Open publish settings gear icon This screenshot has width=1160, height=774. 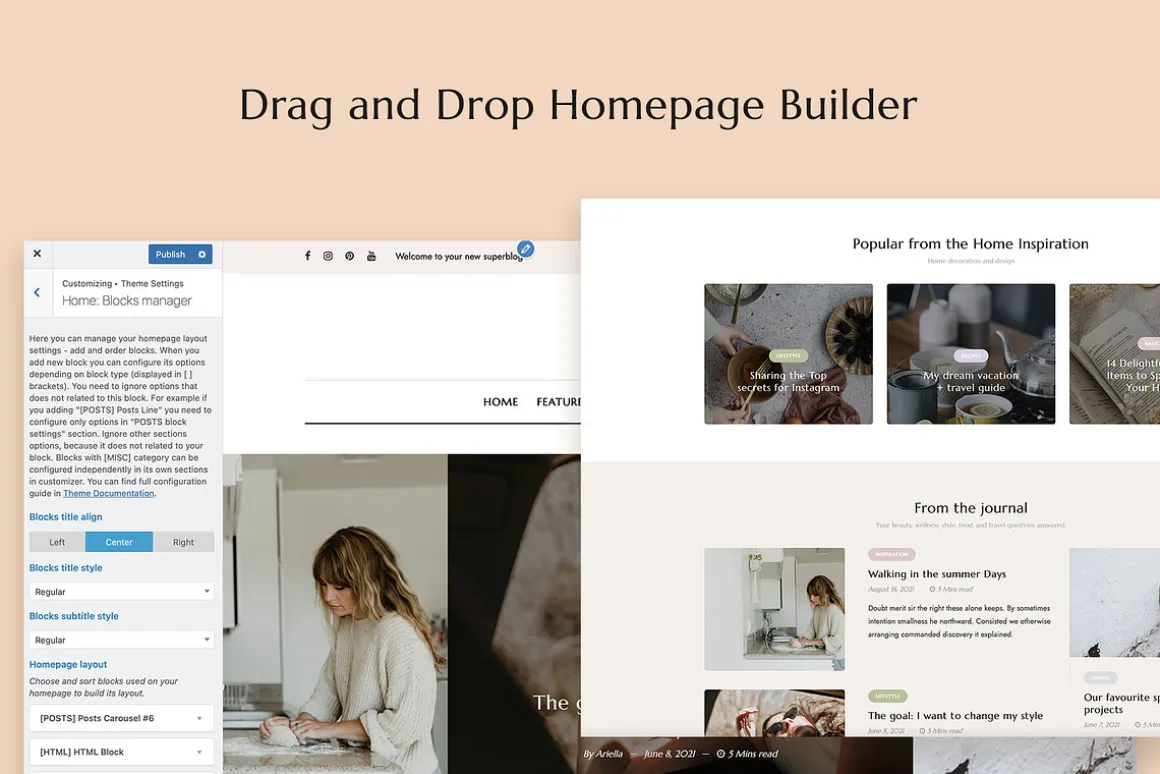pyautogui.click(x=202, y=255)
